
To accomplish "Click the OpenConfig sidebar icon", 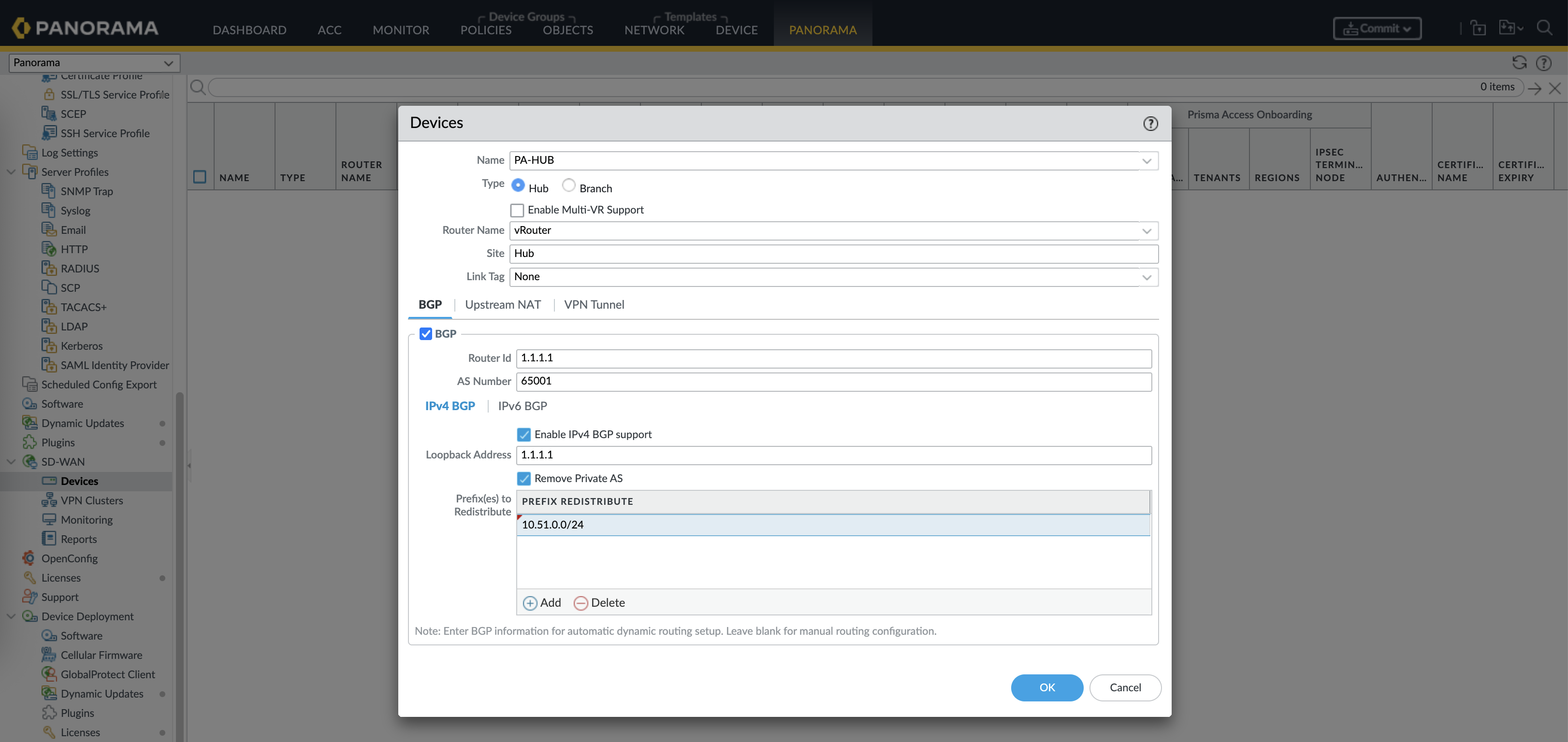I will [29, 558].
